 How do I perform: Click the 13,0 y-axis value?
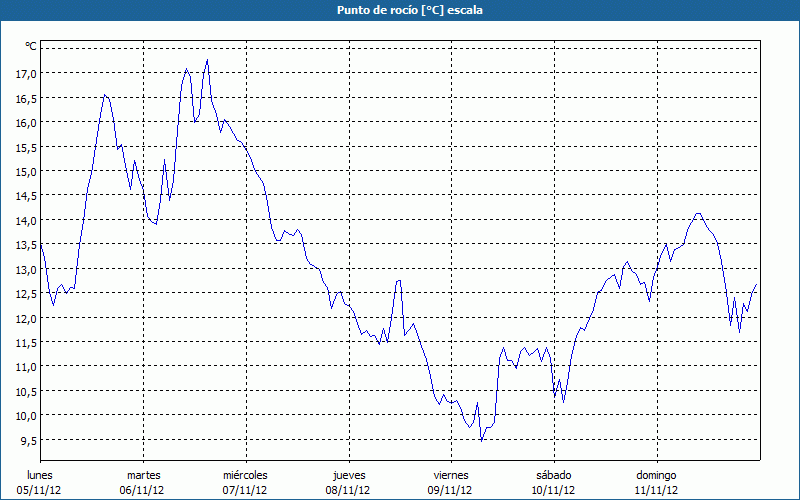(x=25, y=269)
